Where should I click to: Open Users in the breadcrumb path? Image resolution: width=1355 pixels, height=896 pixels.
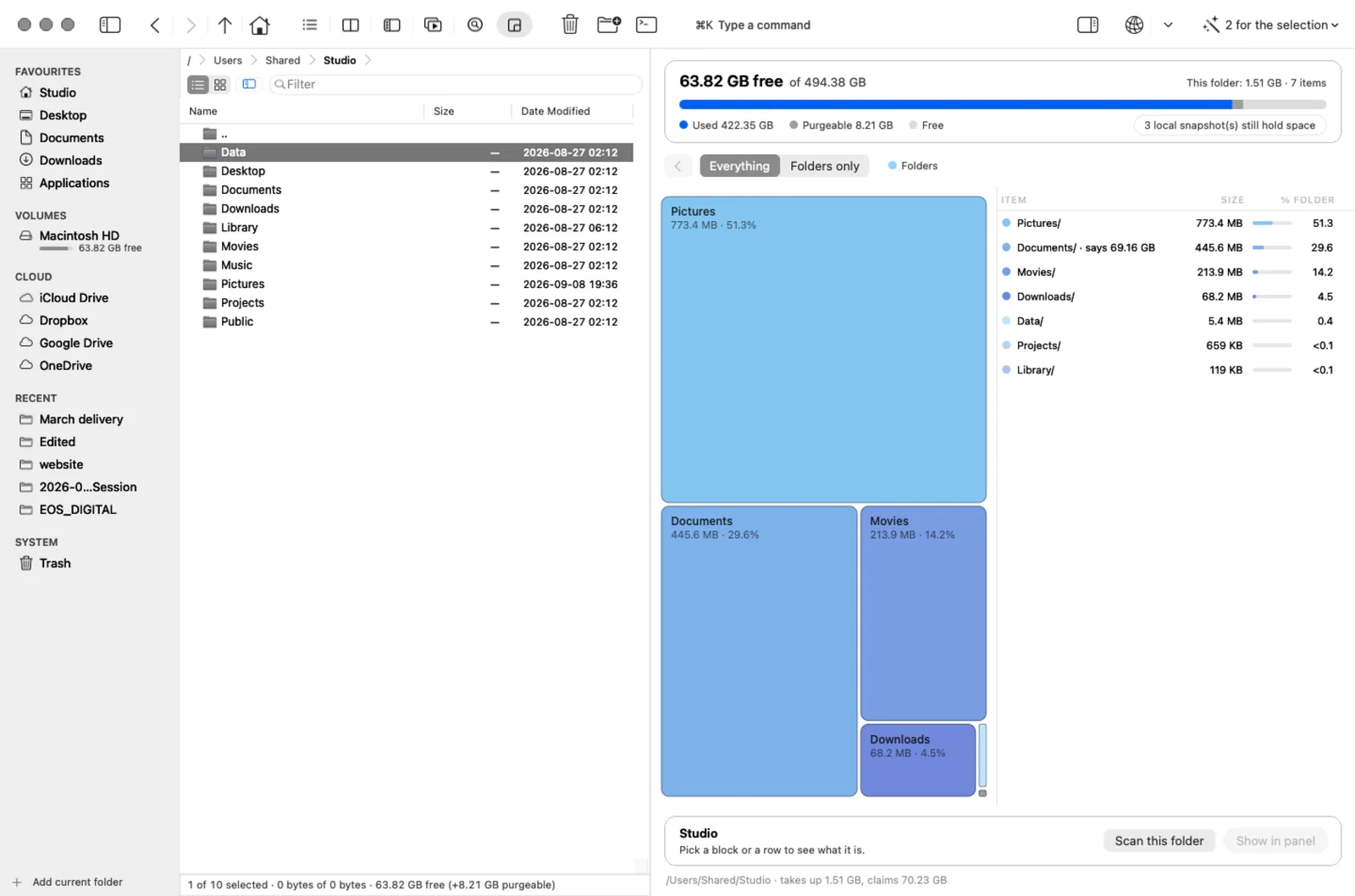(228, 60)
